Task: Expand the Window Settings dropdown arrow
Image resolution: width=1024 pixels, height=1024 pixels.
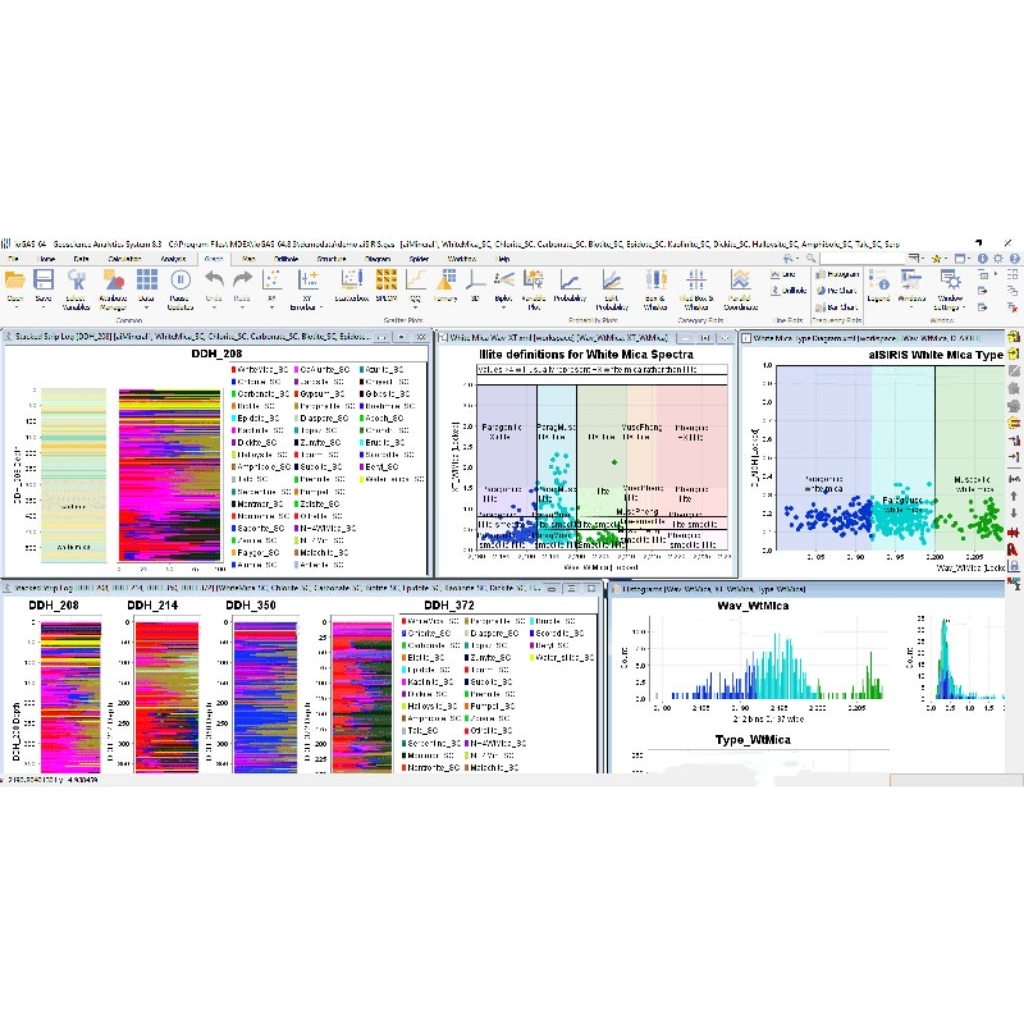Action: [963, 307]
